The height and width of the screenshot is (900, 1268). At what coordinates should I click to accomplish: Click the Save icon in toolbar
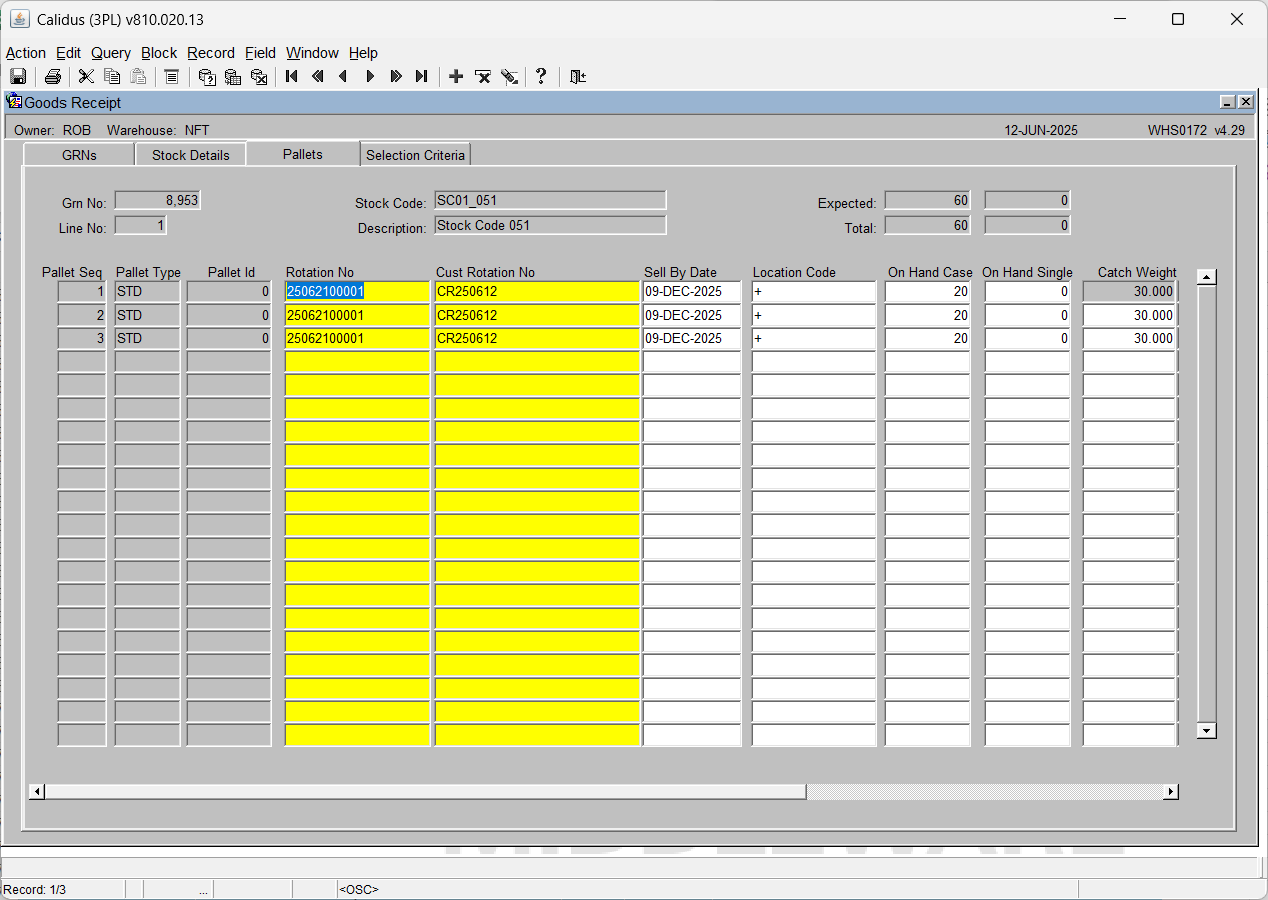coord(18,76)
